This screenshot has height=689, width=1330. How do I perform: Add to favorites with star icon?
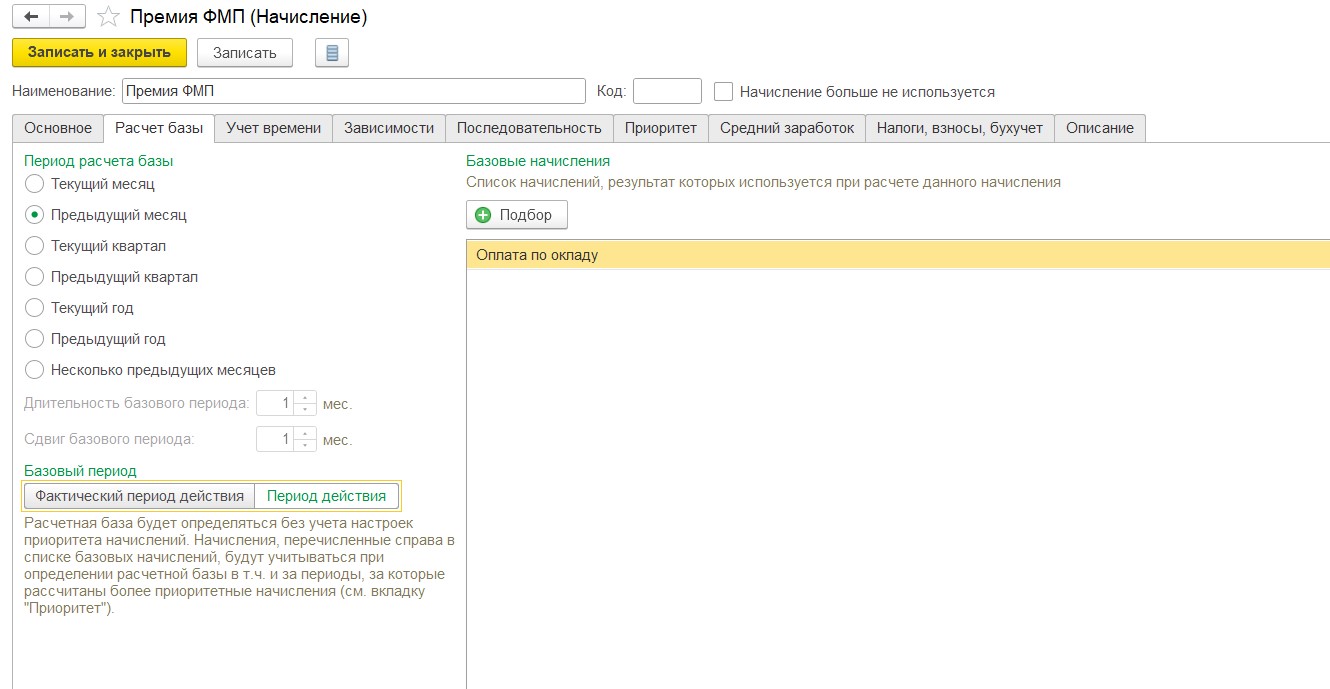coord(110,17)
